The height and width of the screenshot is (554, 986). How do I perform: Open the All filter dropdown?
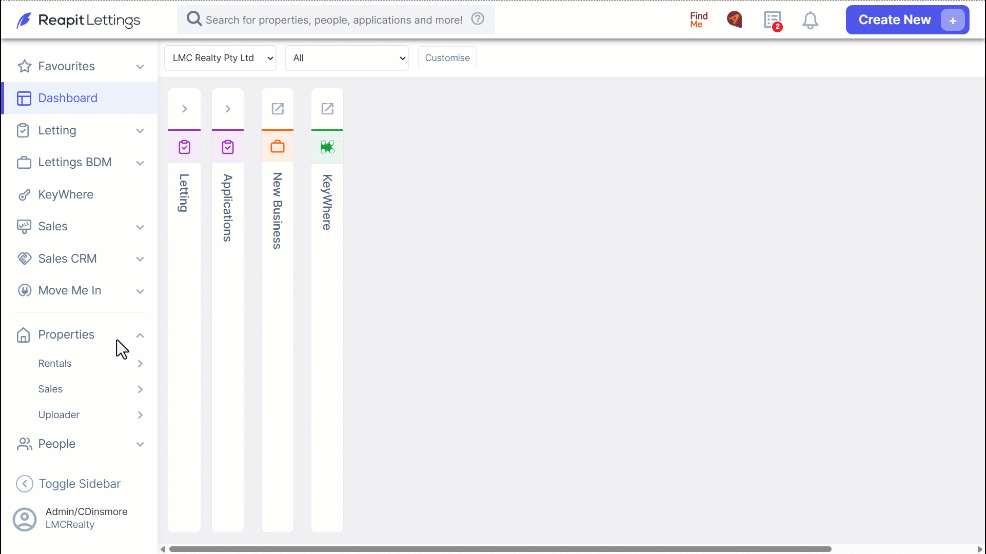[x=346, y=58]
